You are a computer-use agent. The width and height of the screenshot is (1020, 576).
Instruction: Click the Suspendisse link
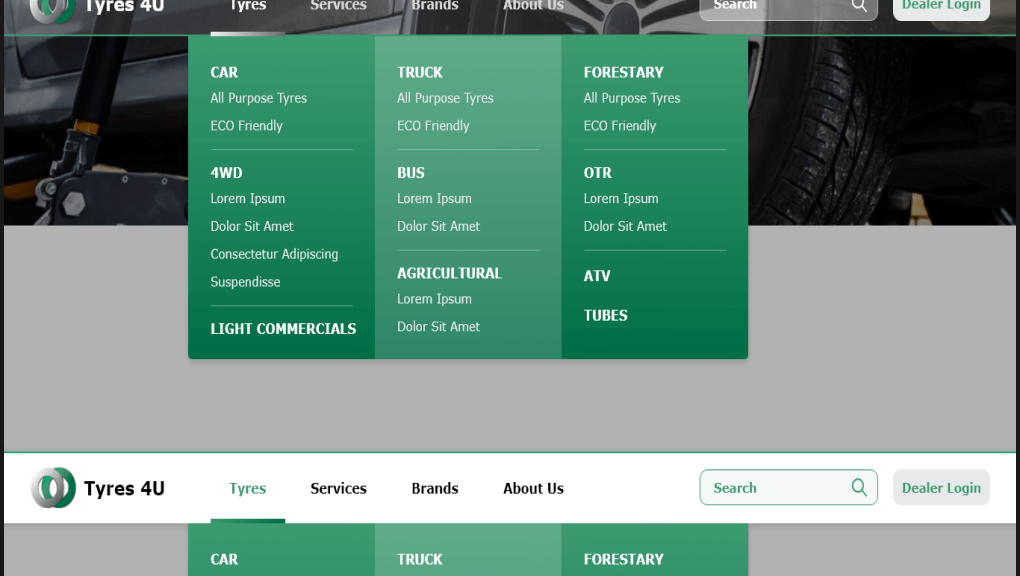[245, 282]
